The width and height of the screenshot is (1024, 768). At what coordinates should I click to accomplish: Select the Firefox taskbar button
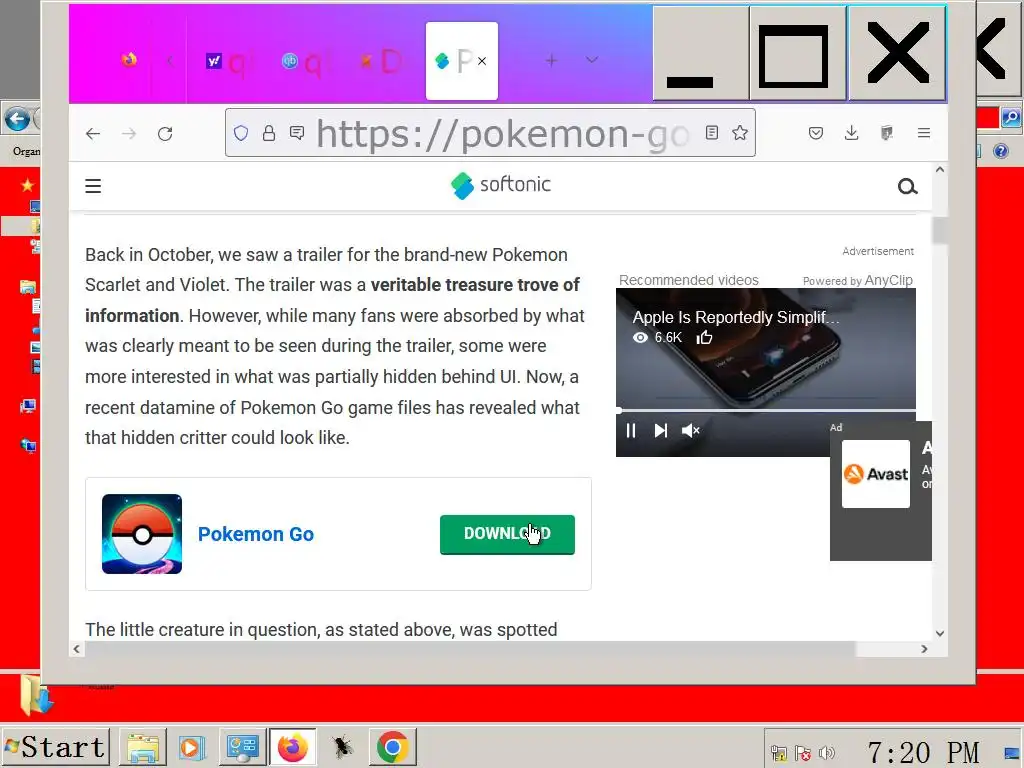(x=293, y=747)
